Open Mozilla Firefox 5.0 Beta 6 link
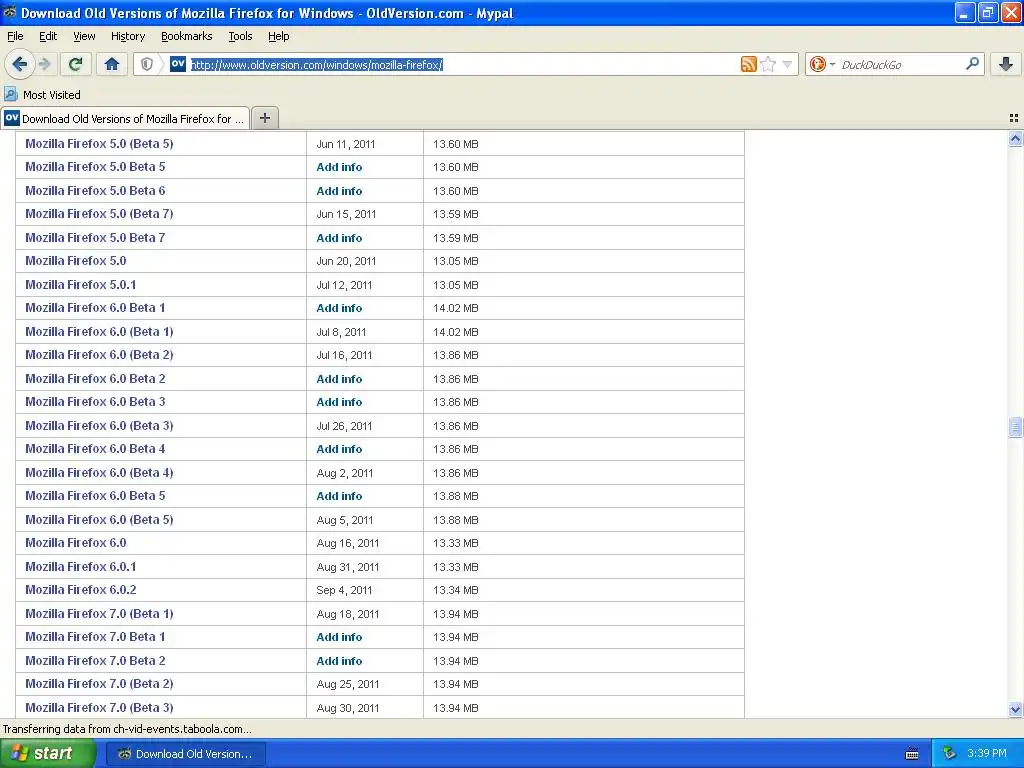 click(95, 191)
